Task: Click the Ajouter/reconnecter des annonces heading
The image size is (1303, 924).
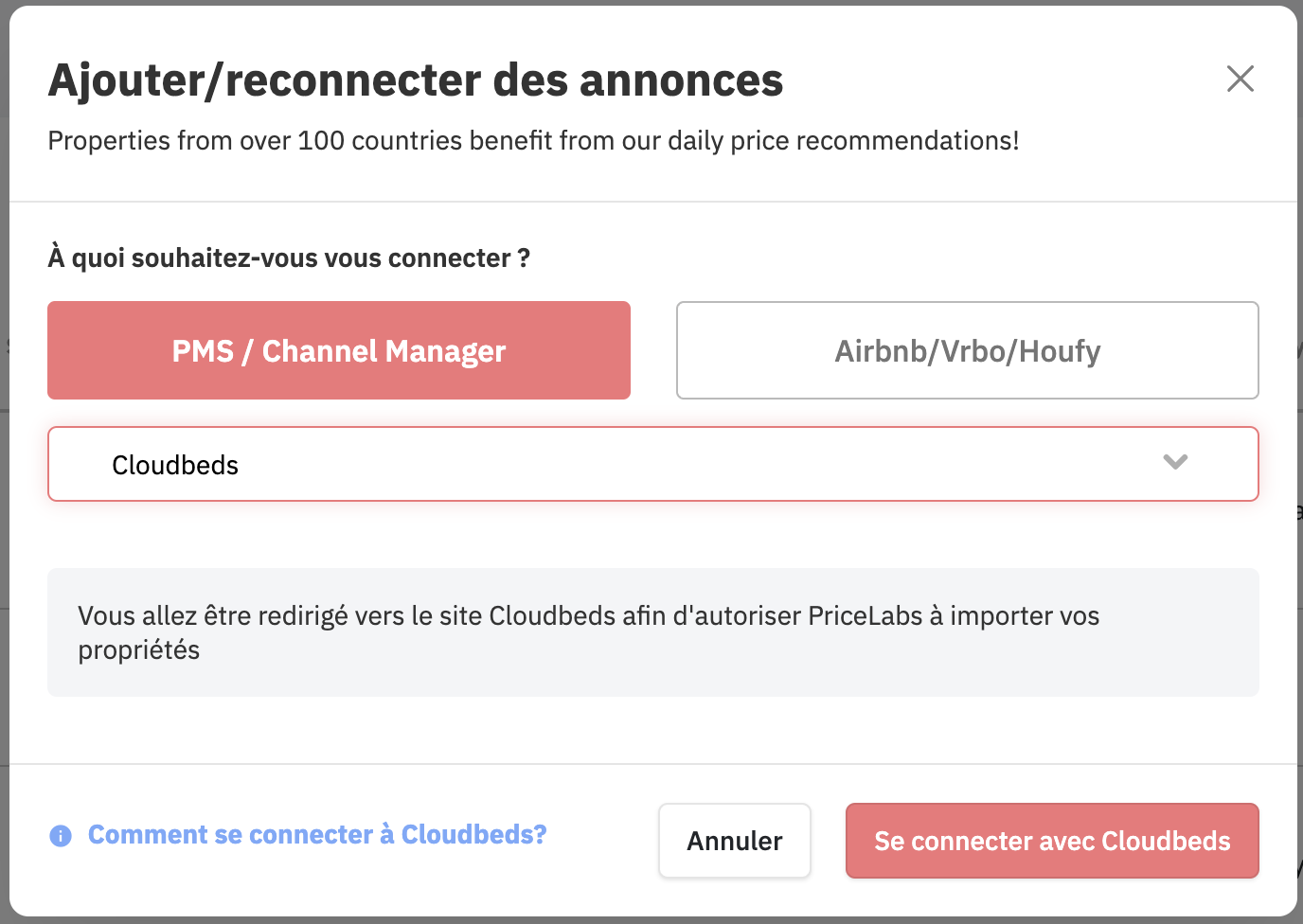Action: pyautogui.click(x=416, y=80)
